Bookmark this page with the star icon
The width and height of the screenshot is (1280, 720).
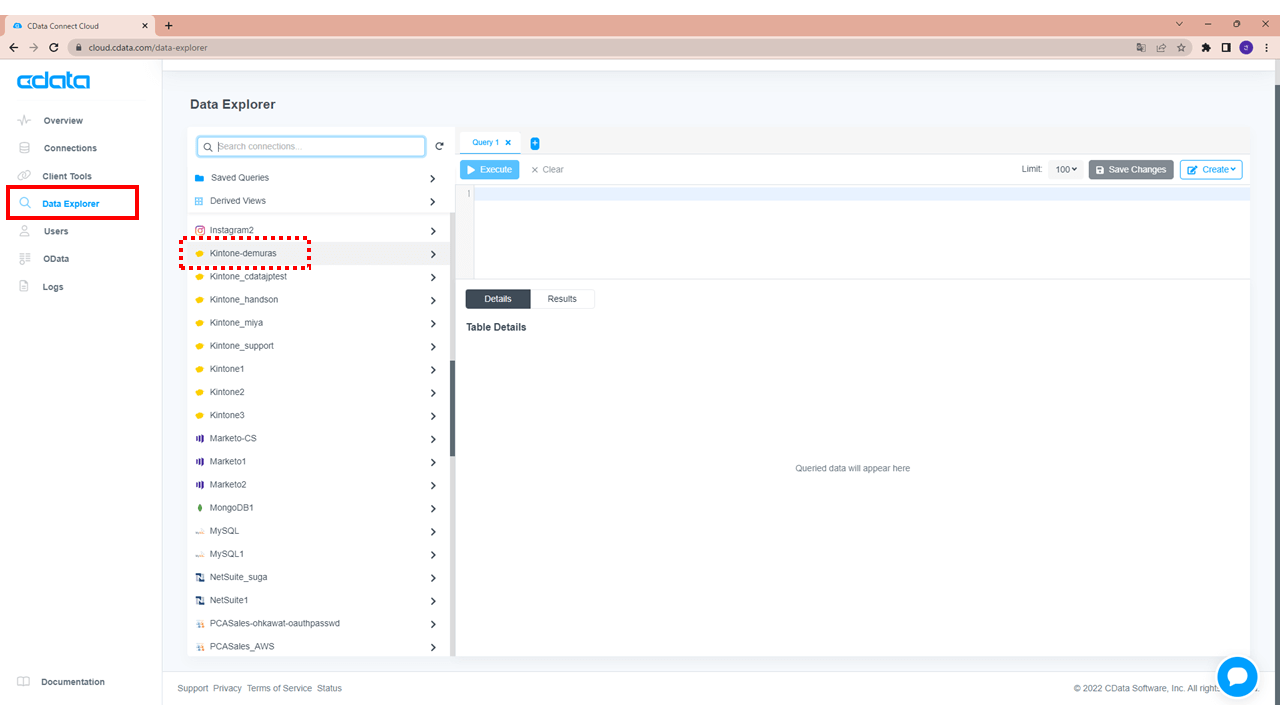point(1181,47)
